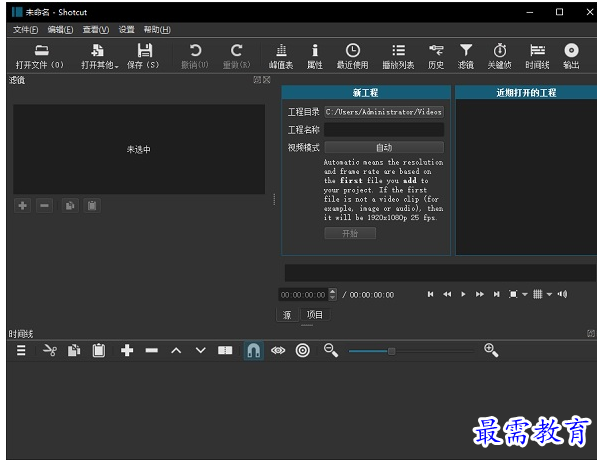
Task: Click the play button
Action: coord(463,294)
